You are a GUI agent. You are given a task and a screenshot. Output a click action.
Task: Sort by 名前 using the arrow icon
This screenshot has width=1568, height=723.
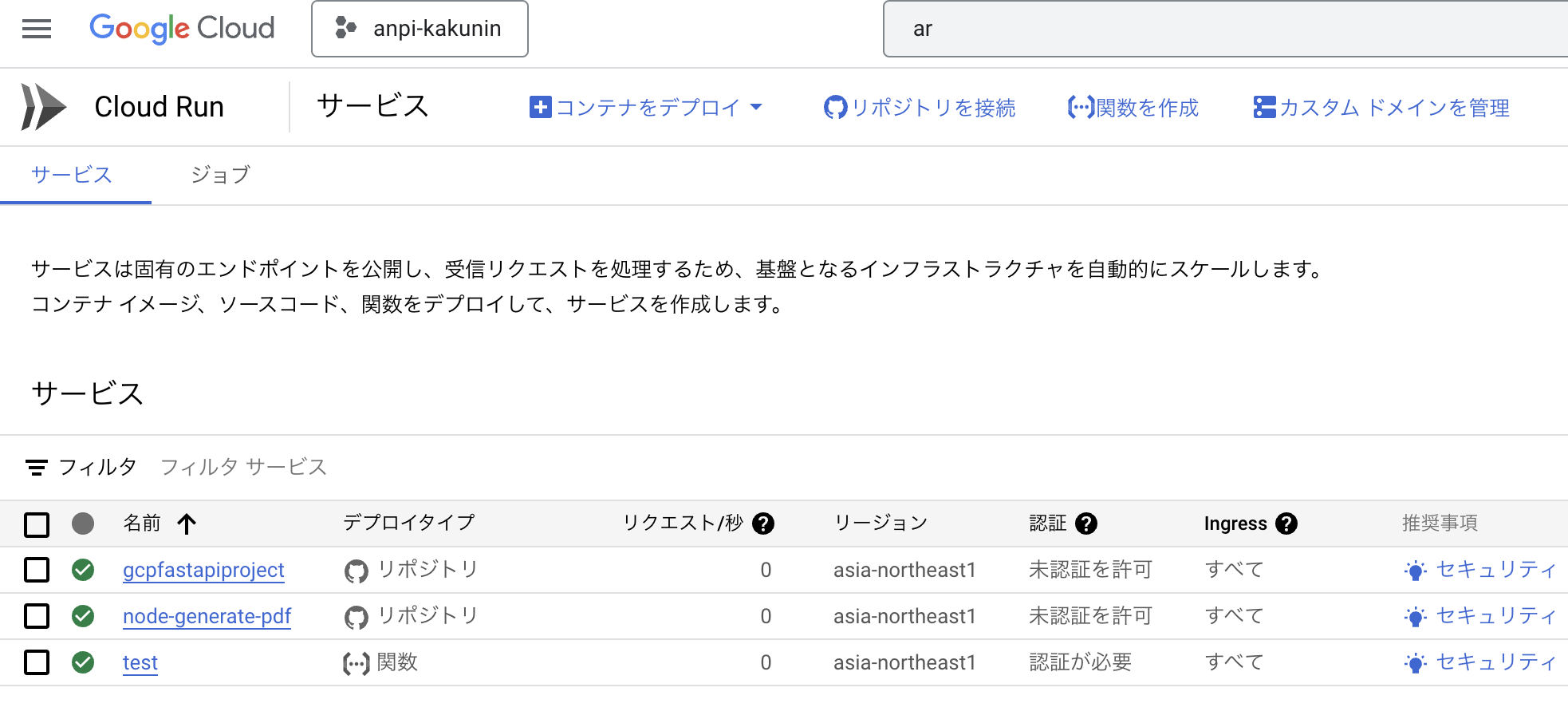pos(187,523)
